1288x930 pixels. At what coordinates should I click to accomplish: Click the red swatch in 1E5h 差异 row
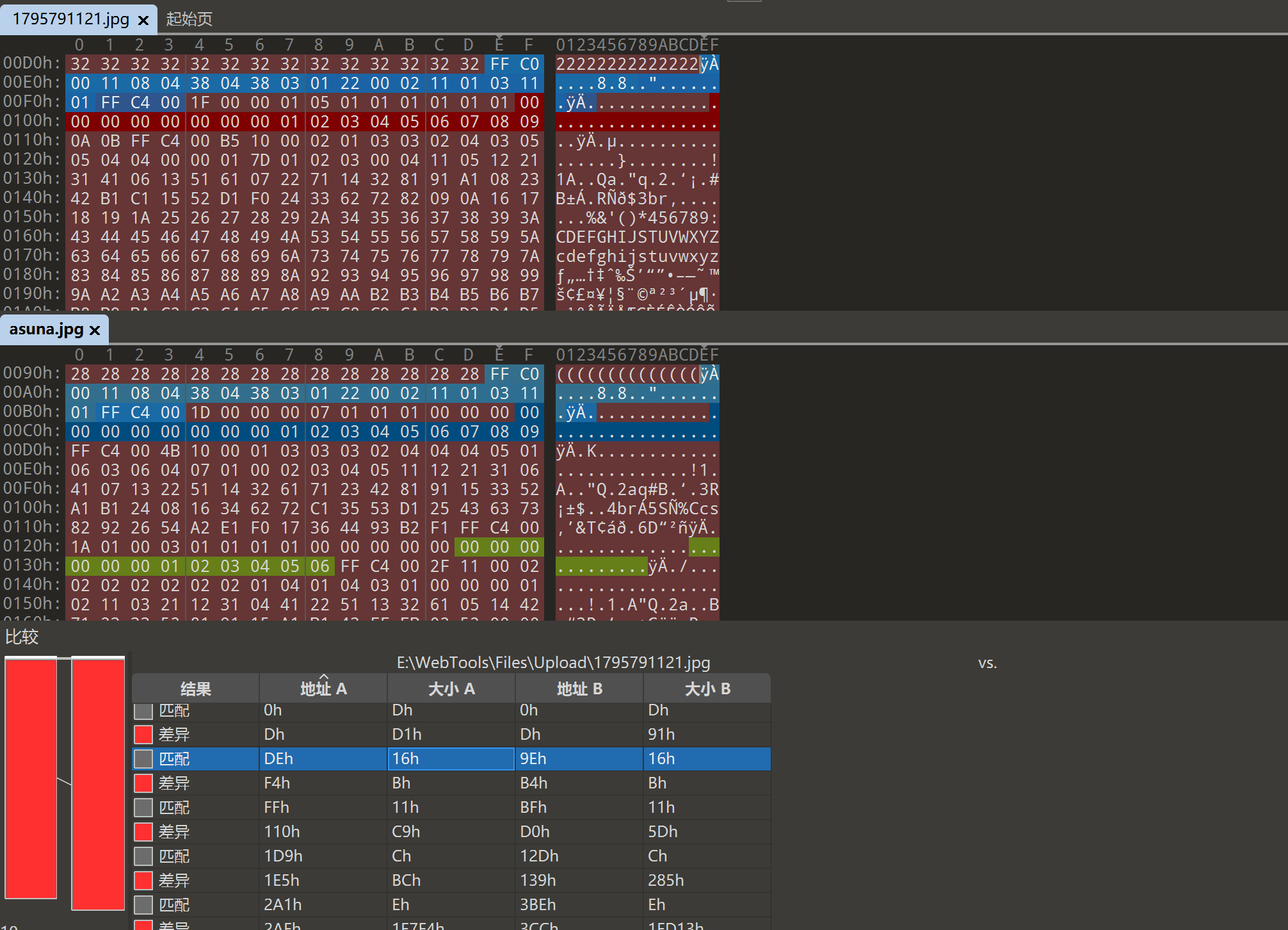click(143, 881)
